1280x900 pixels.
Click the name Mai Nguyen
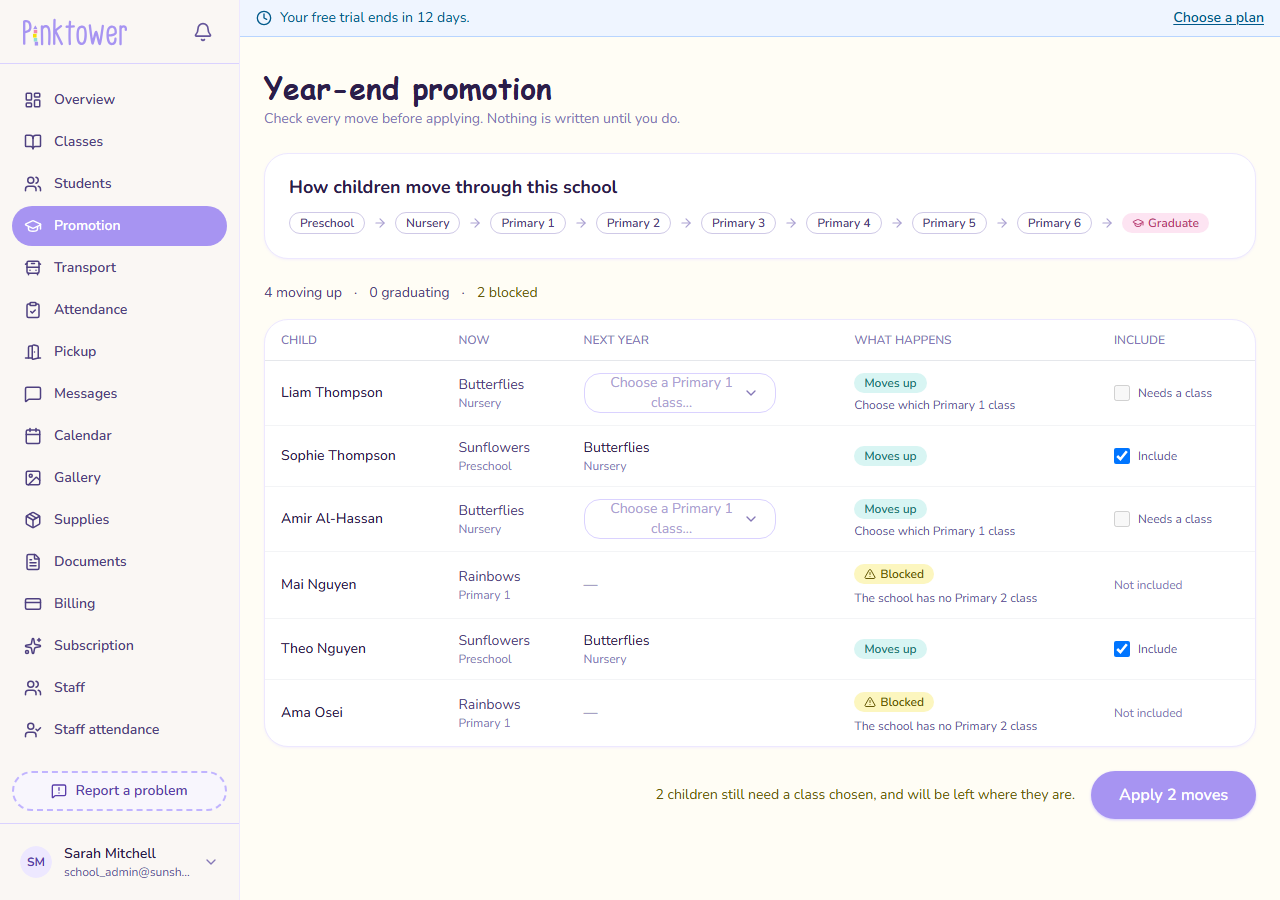(x=319, y=584)
